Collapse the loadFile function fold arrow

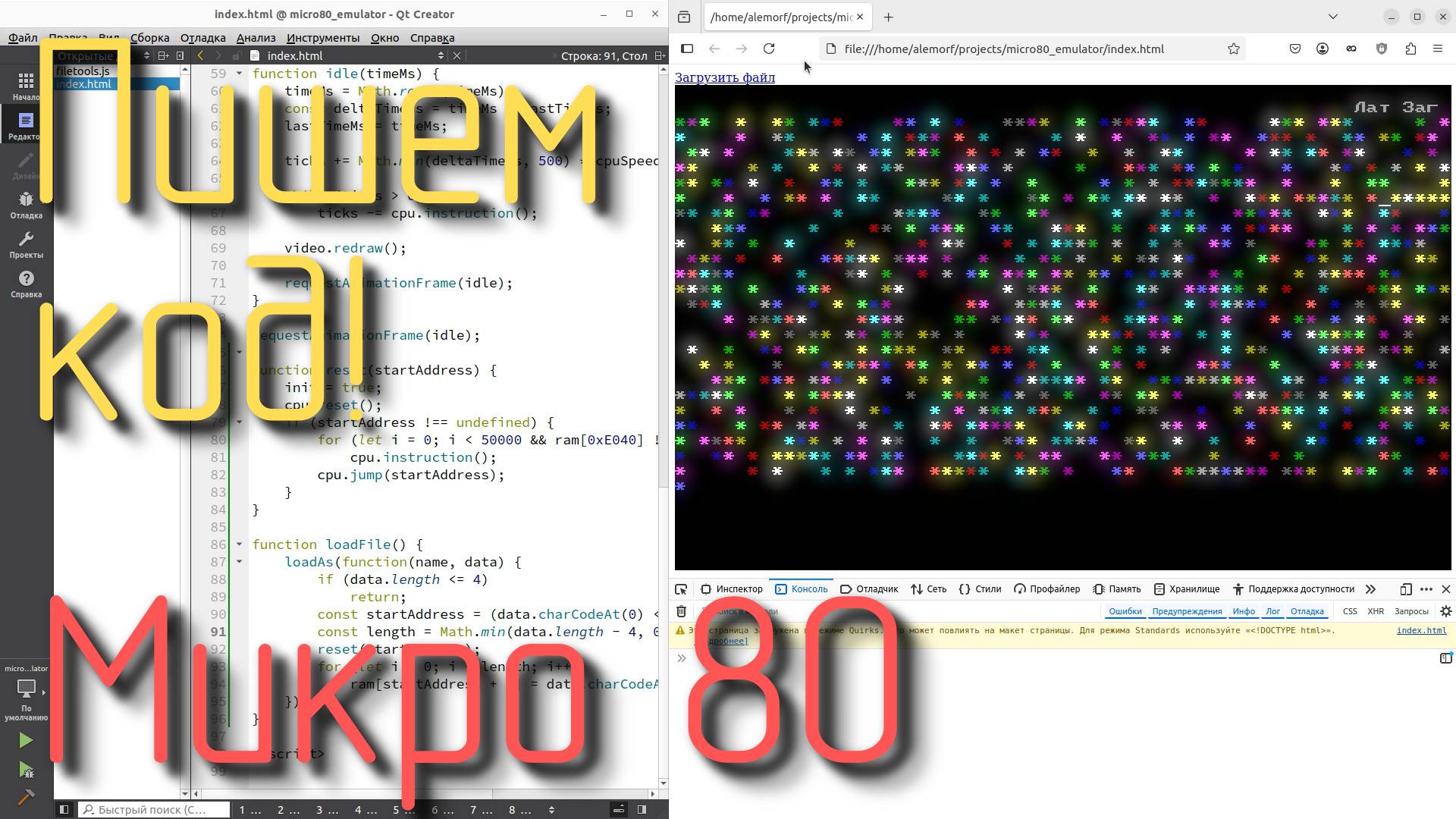(240, 544)
